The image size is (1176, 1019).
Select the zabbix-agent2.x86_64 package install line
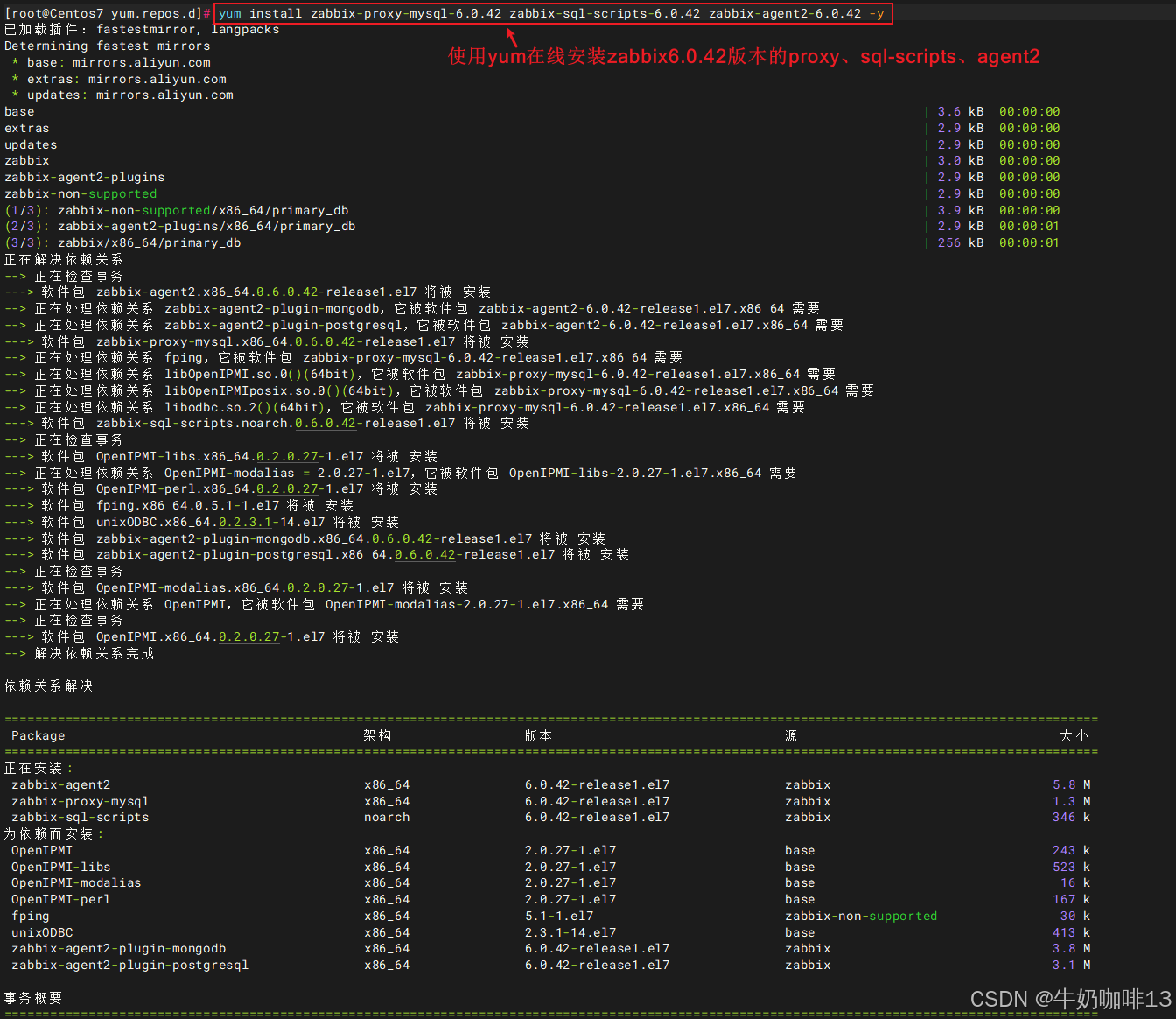[248, 292]
